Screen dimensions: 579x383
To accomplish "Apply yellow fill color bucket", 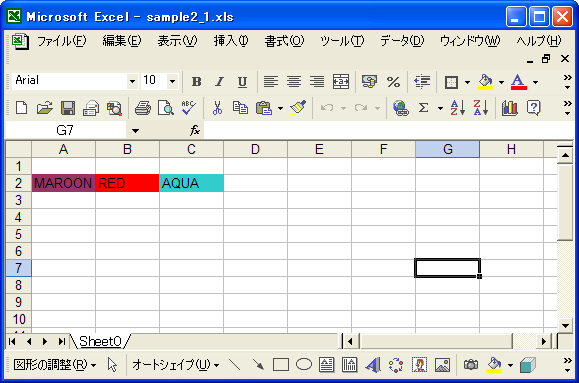I will pyautogui.click(x=485, y=82).
